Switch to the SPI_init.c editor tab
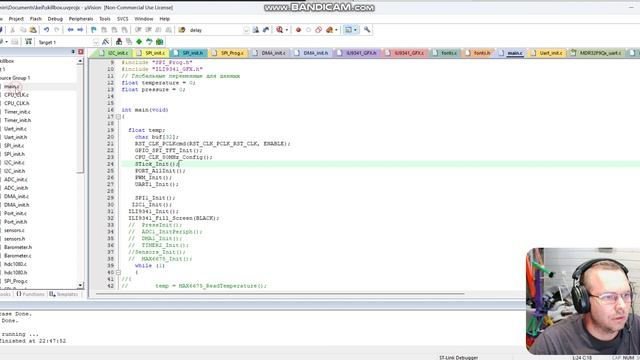 pos(151,53)
